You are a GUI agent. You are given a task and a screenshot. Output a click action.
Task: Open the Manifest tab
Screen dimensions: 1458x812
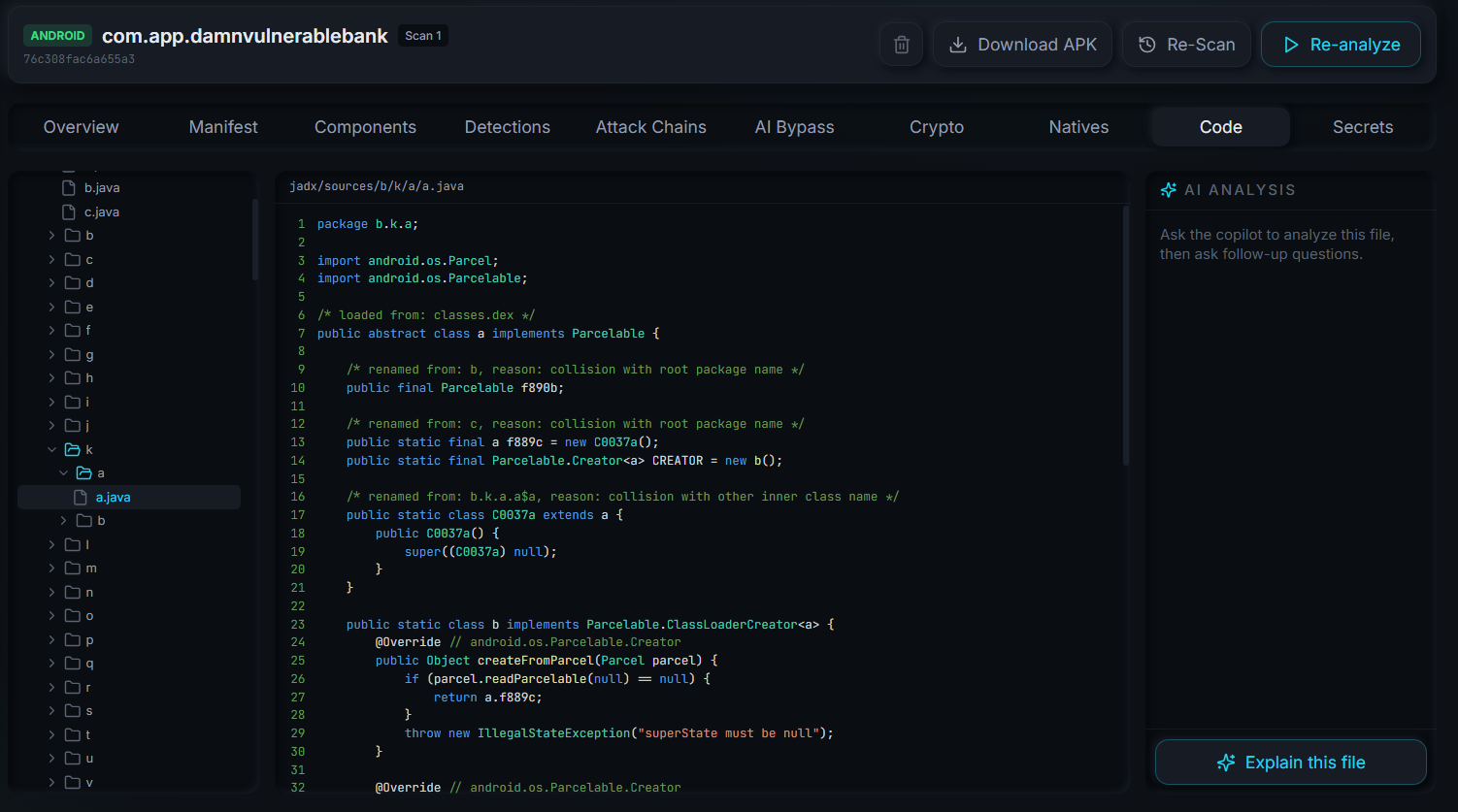pyautogui.click(x=223, y=127)
